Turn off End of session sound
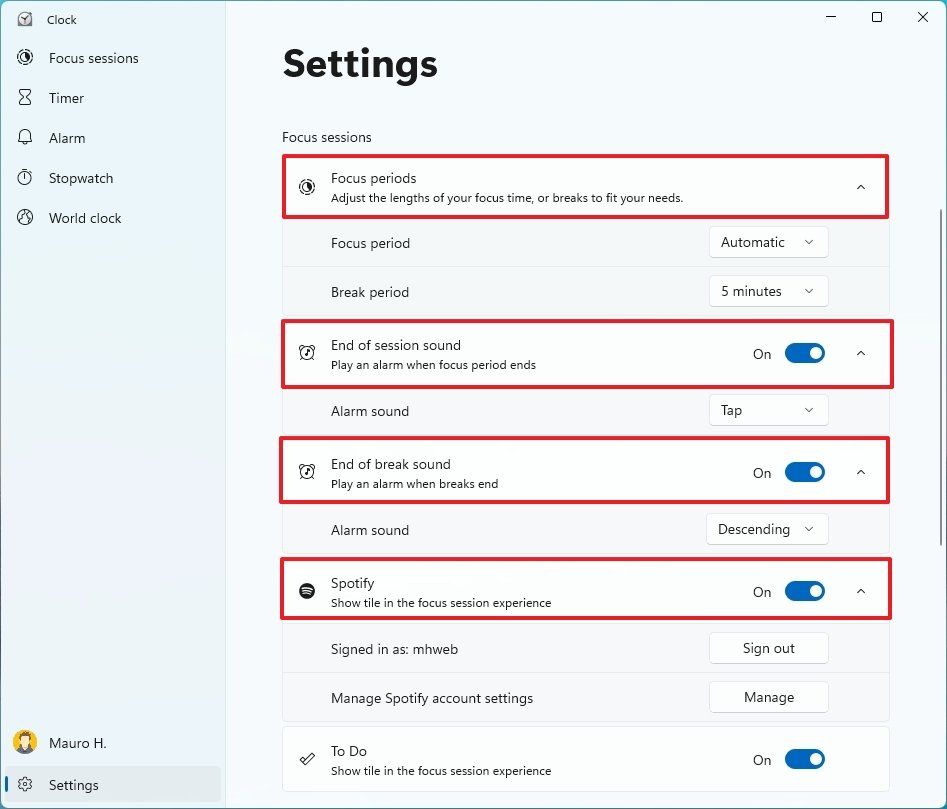This screenshot has height=809, width=947. (805, 353)
